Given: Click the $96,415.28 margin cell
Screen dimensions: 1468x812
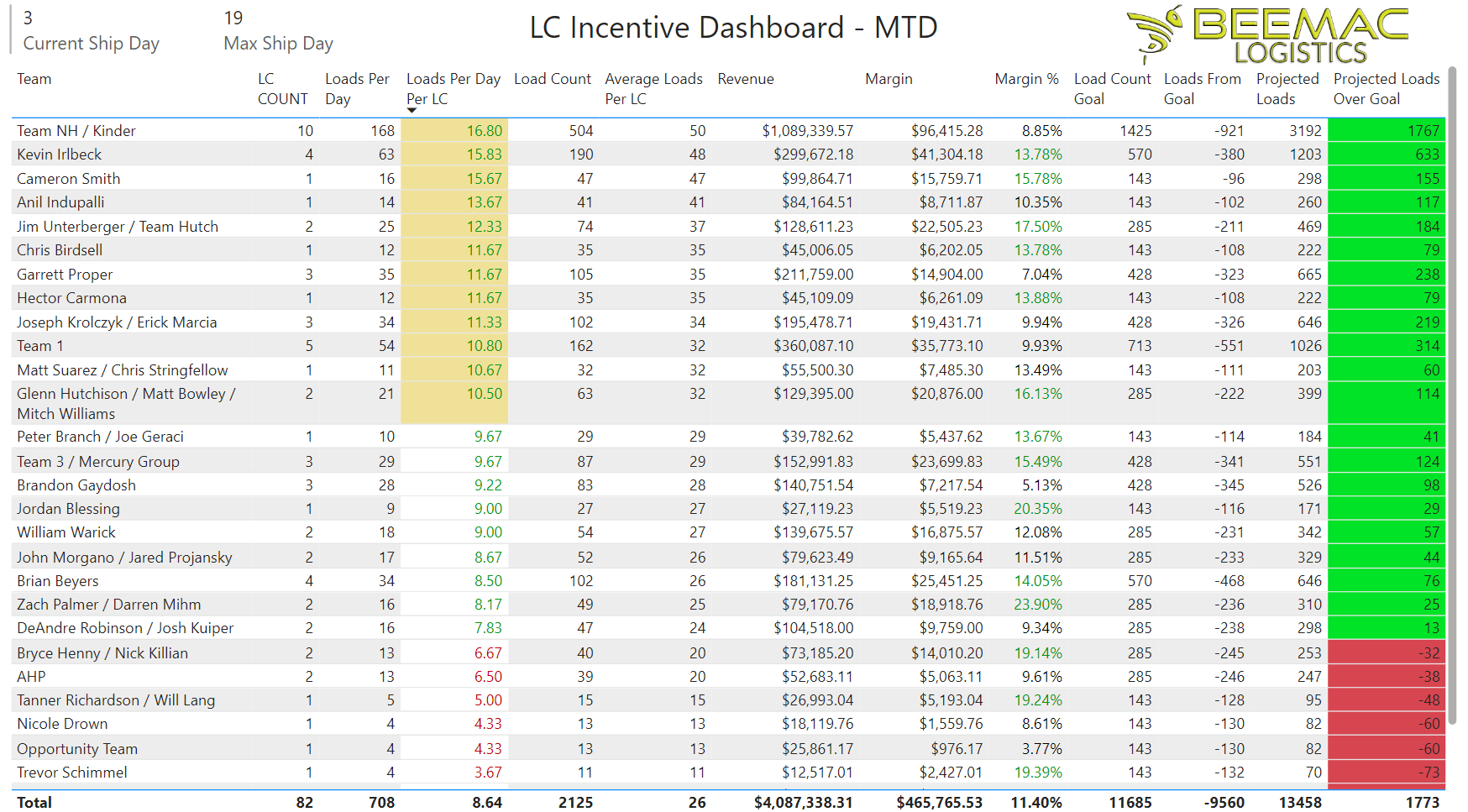Looking at the screenshot, I should (946, 131).
